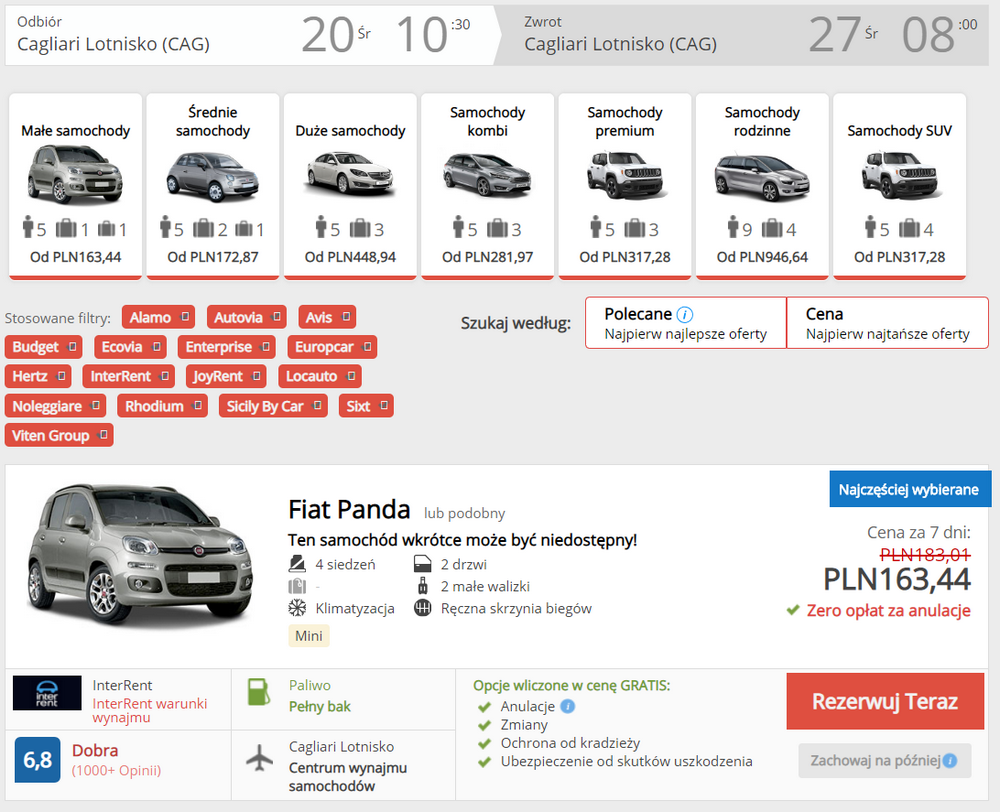
Task: Select Samochody SUV category card
Action: 900,186
